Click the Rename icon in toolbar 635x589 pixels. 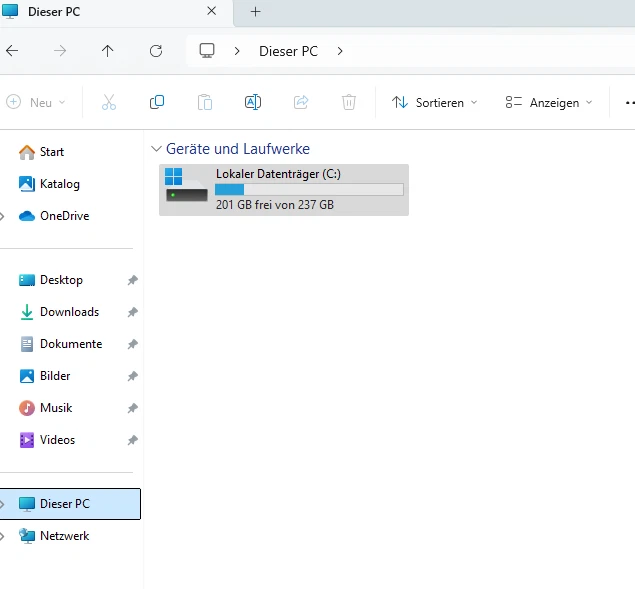coord(253,102)
